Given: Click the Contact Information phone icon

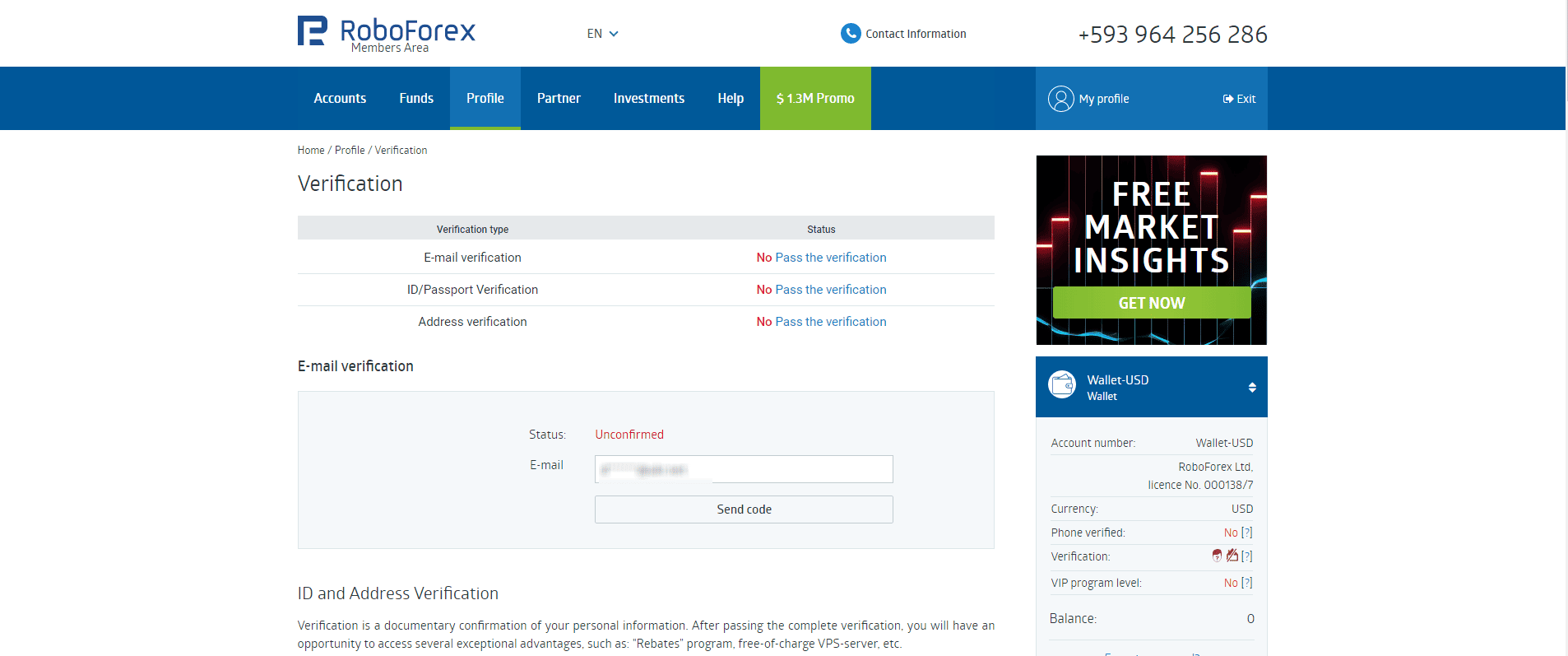Looking at the screenshot, I should (850, 34).
